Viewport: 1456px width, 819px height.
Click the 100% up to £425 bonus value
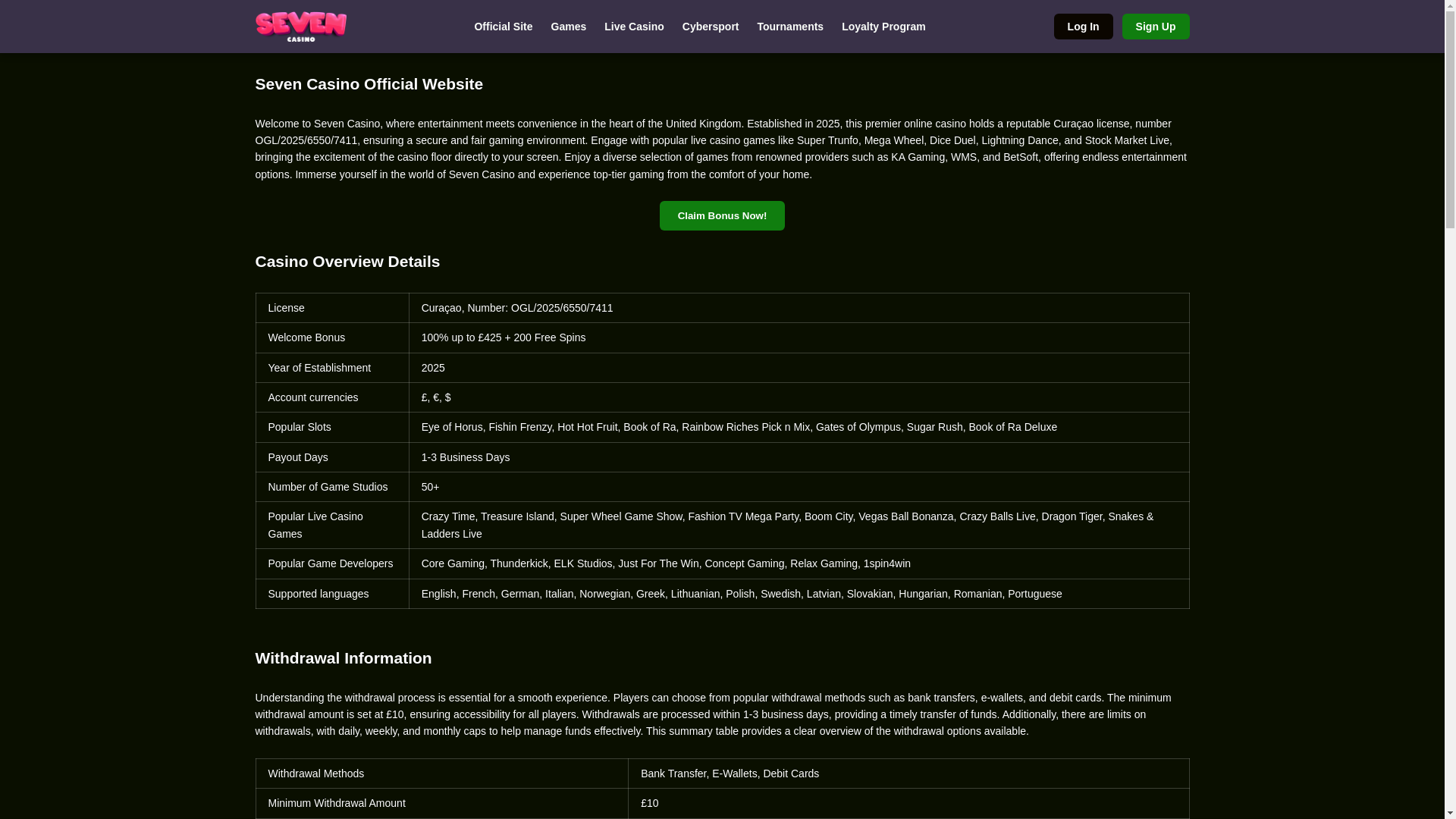click(x=799, y=337)
